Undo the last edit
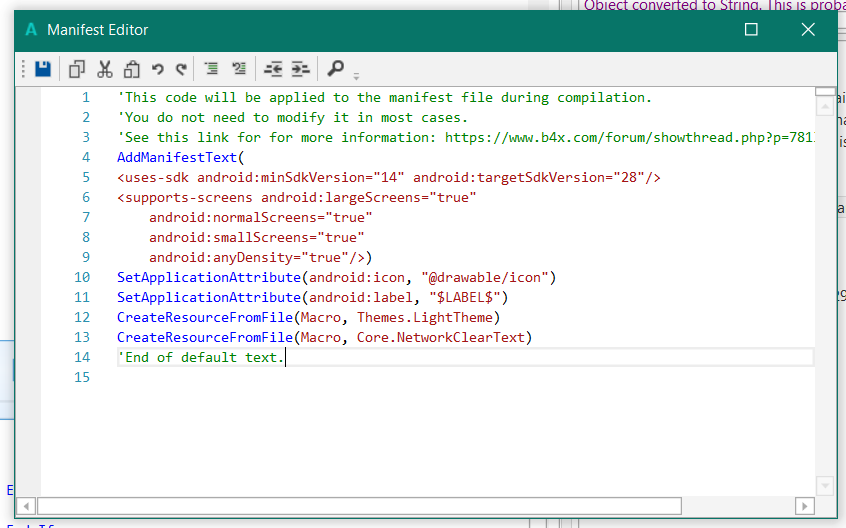The width and height of the screenshot is (846, 528). 158,69
